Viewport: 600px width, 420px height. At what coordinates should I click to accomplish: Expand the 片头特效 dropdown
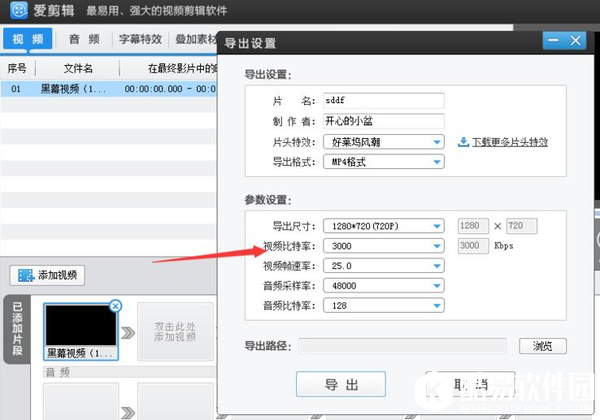pyautogui.click(x=437, y=142)
